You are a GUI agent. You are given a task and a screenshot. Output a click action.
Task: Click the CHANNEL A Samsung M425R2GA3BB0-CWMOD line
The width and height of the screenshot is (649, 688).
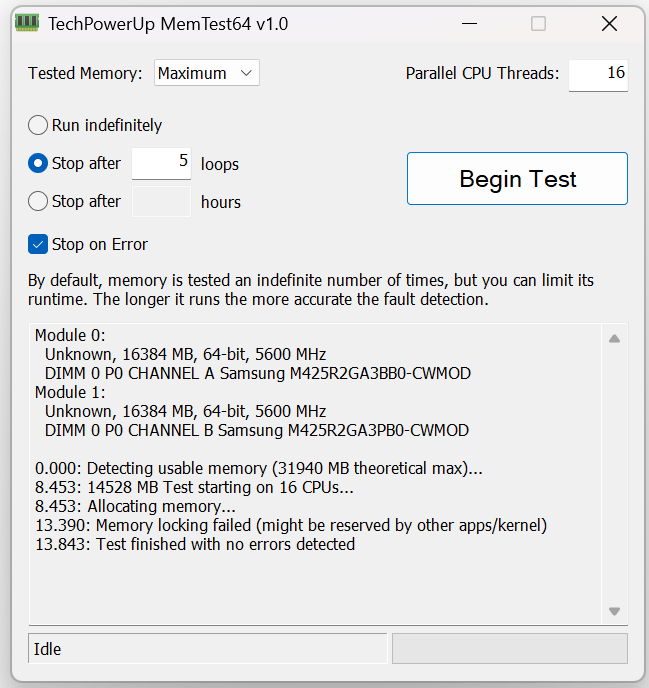coord(258,373)
